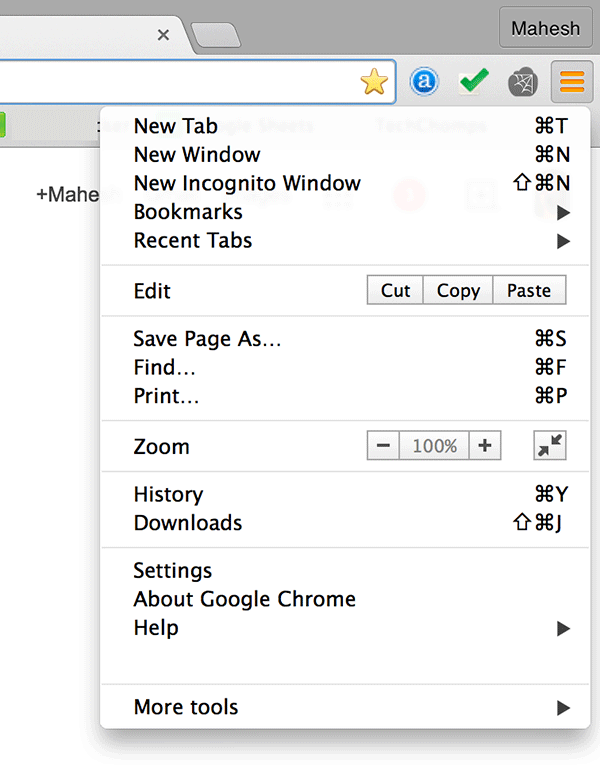
Task: Click the +Mahesh link on the page
Action: (68, 195)
